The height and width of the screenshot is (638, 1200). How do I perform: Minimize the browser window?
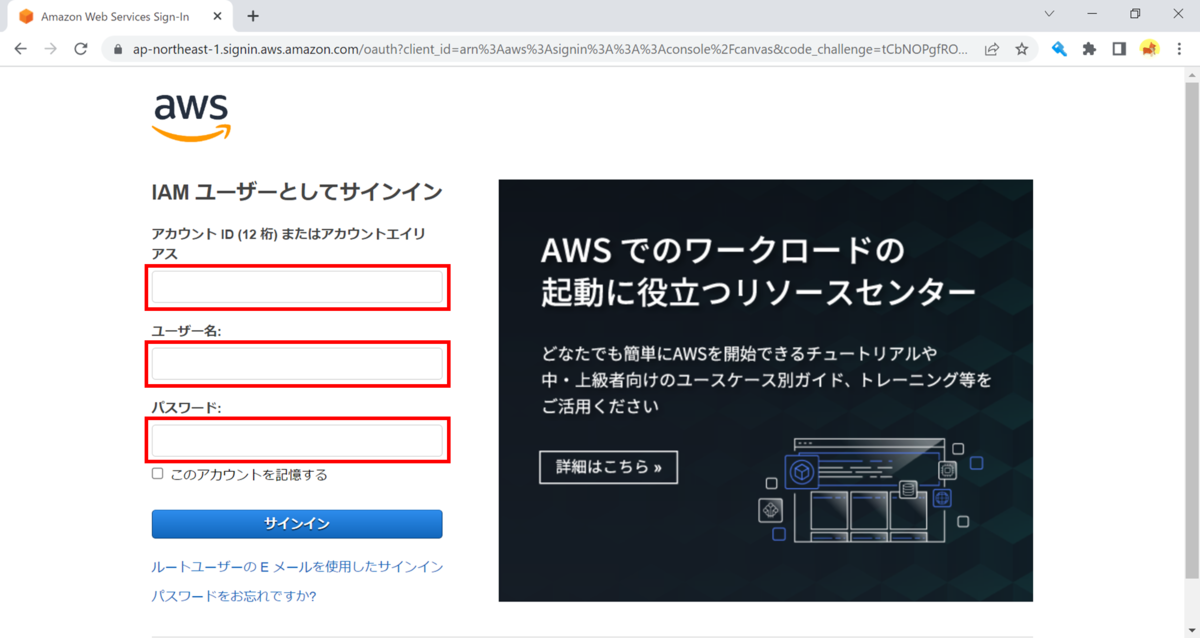tap(1092, 14)
